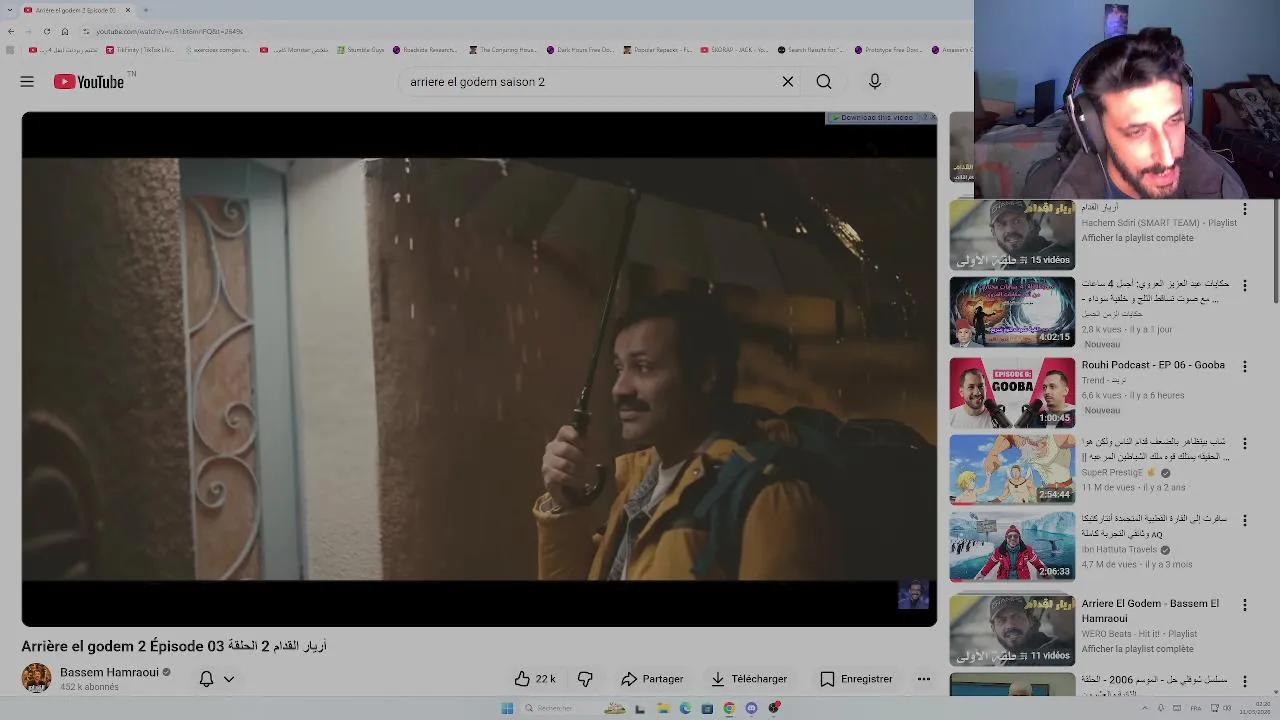This screenshot has width=1280, height=720.
Task: Open options menu for WERO Beats playlist
Action: click(x=1245, y=606)
